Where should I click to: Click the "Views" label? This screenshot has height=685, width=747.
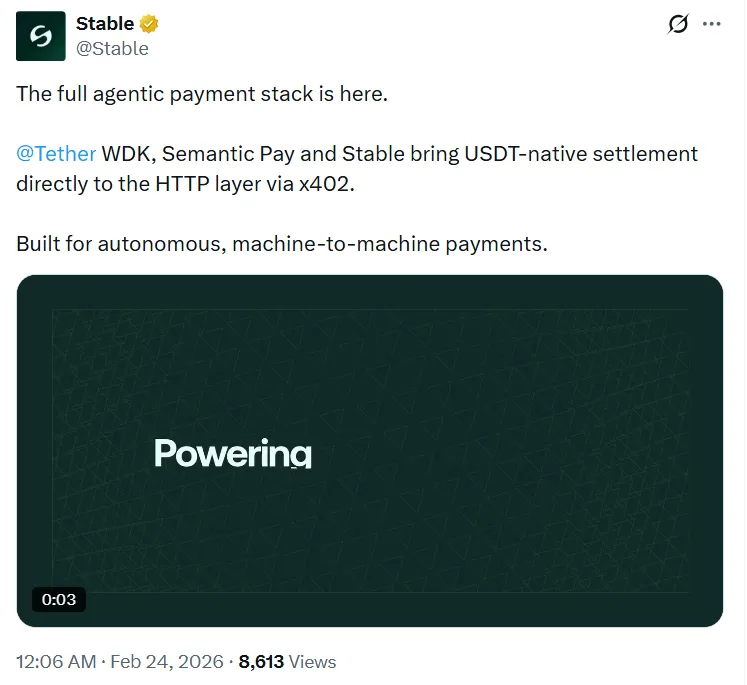[x=312, y=662]
